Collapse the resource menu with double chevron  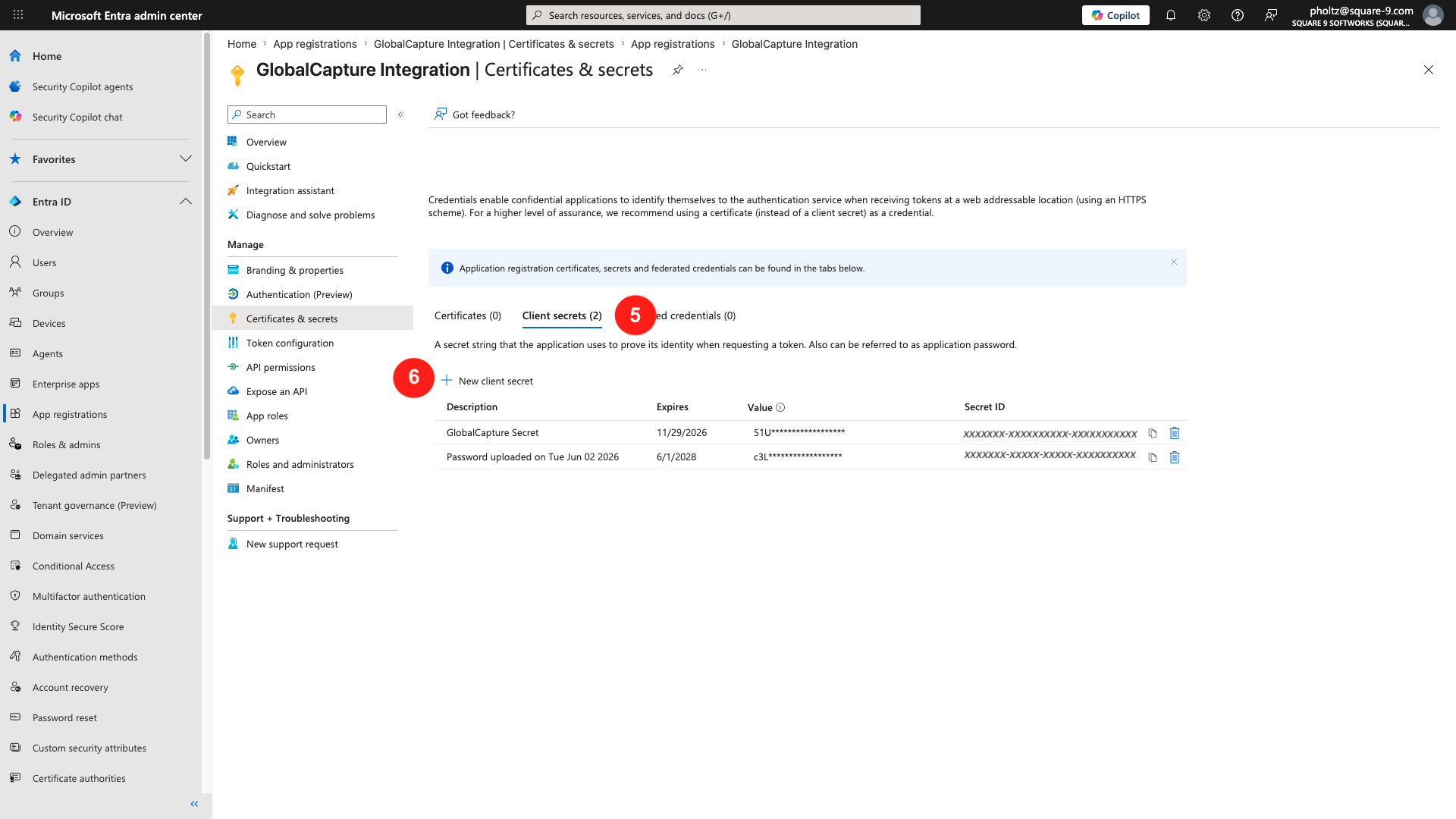coord(401,115)
